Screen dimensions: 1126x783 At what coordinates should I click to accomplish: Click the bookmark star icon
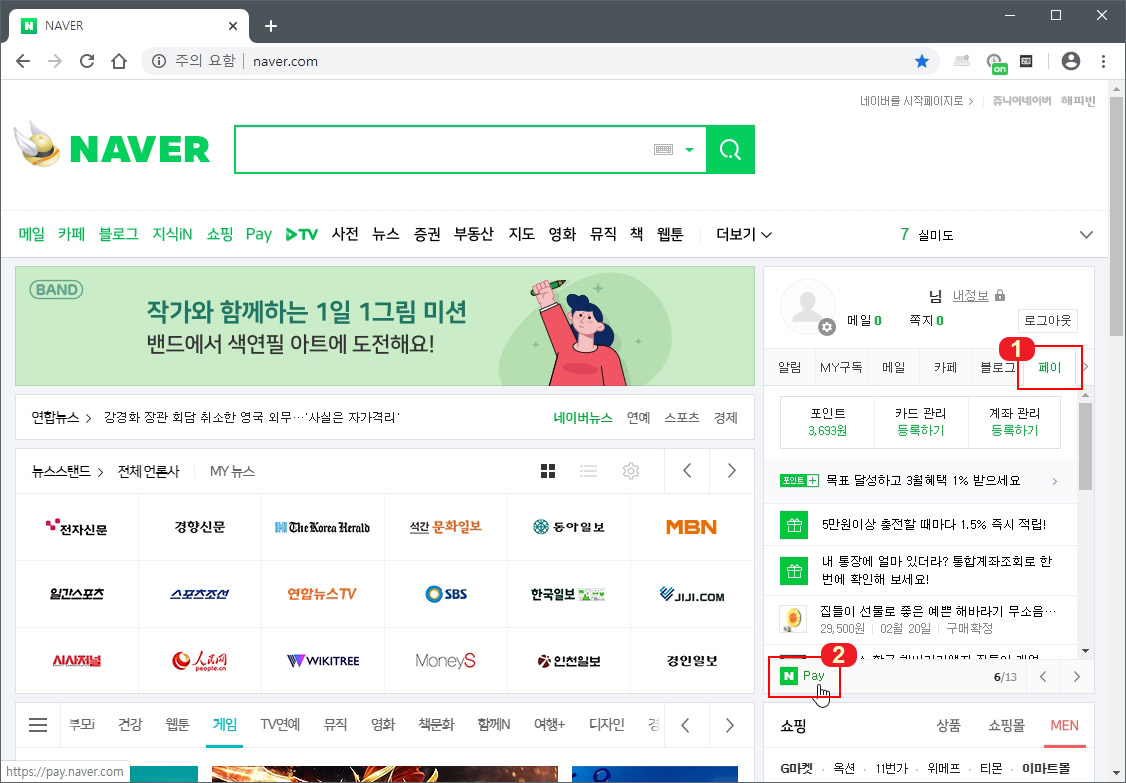tap(922, 61)
